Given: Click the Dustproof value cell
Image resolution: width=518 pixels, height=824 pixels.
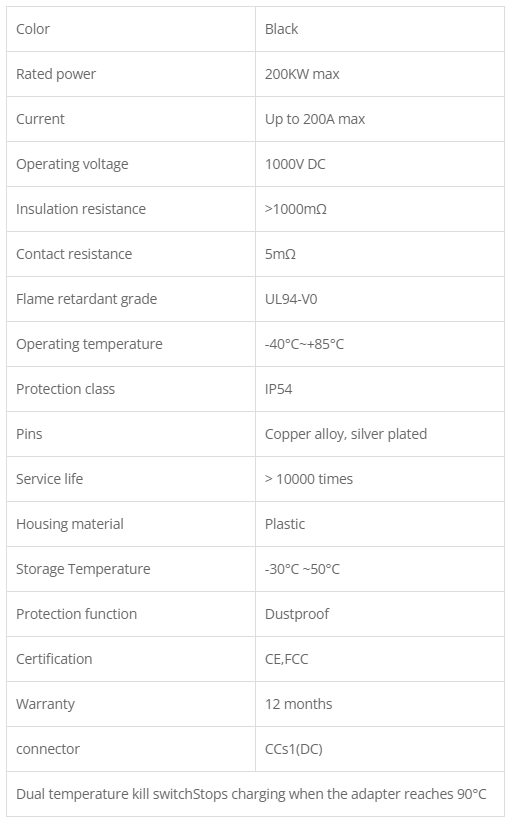Looking at the screenshot, I should [380, 614].
